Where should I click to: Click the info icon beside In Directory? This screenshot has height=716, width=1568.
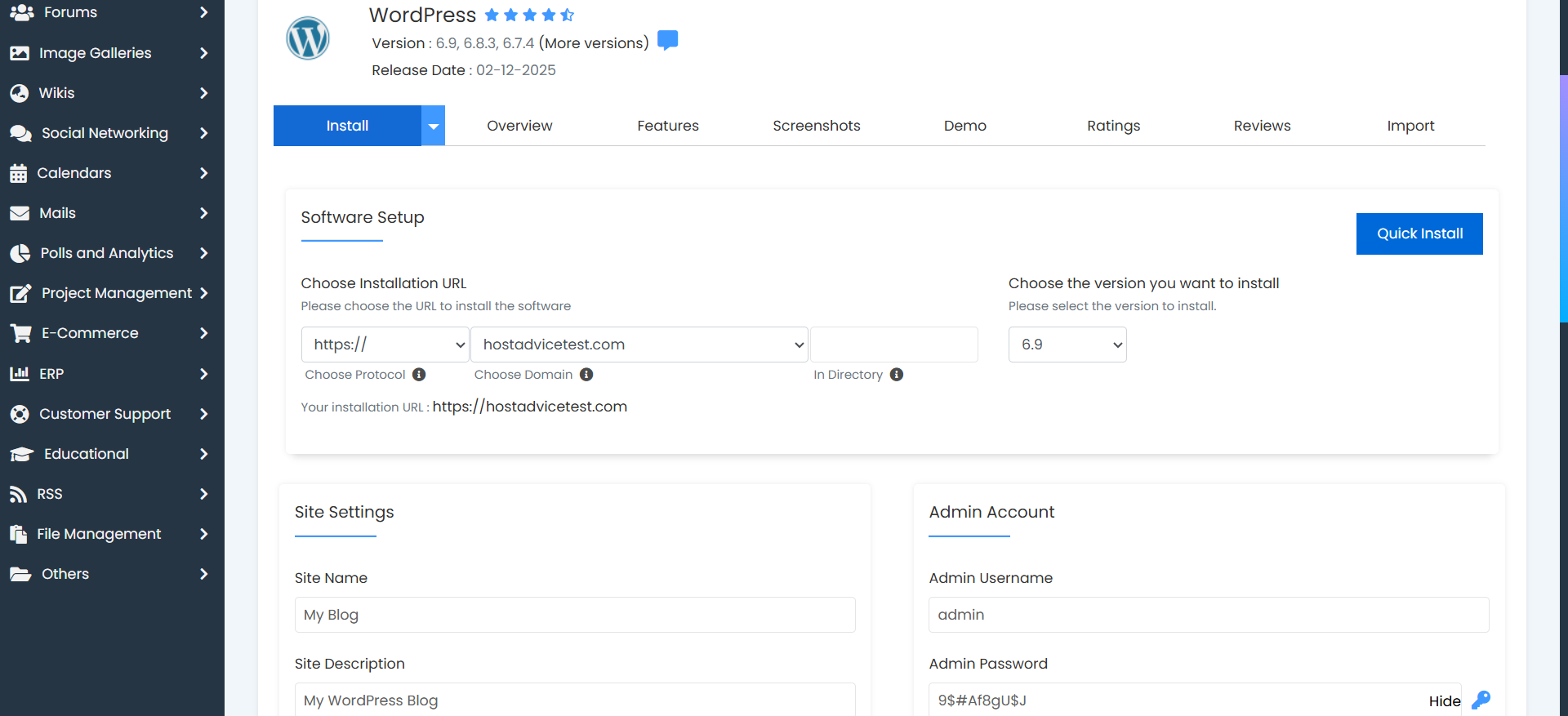pos(897,375)
